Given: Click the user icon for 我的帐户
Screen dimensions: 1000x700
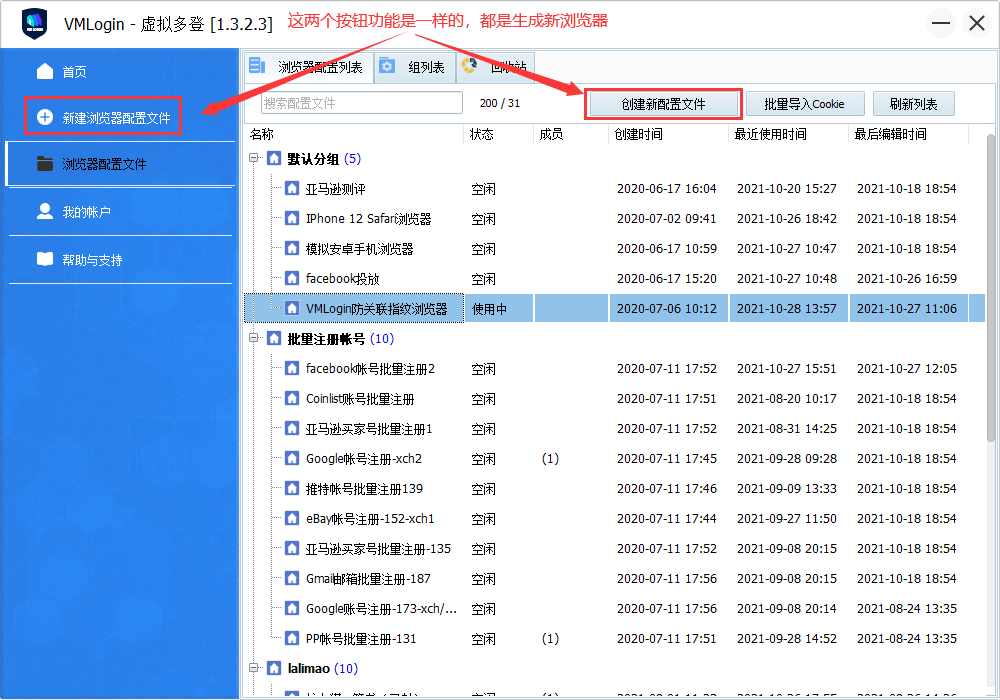Looking at the screenshot, I should coord(45,211).
